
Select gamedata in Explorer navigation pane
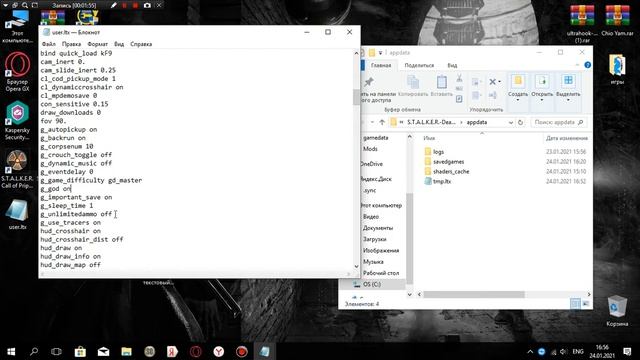point(376,138)
